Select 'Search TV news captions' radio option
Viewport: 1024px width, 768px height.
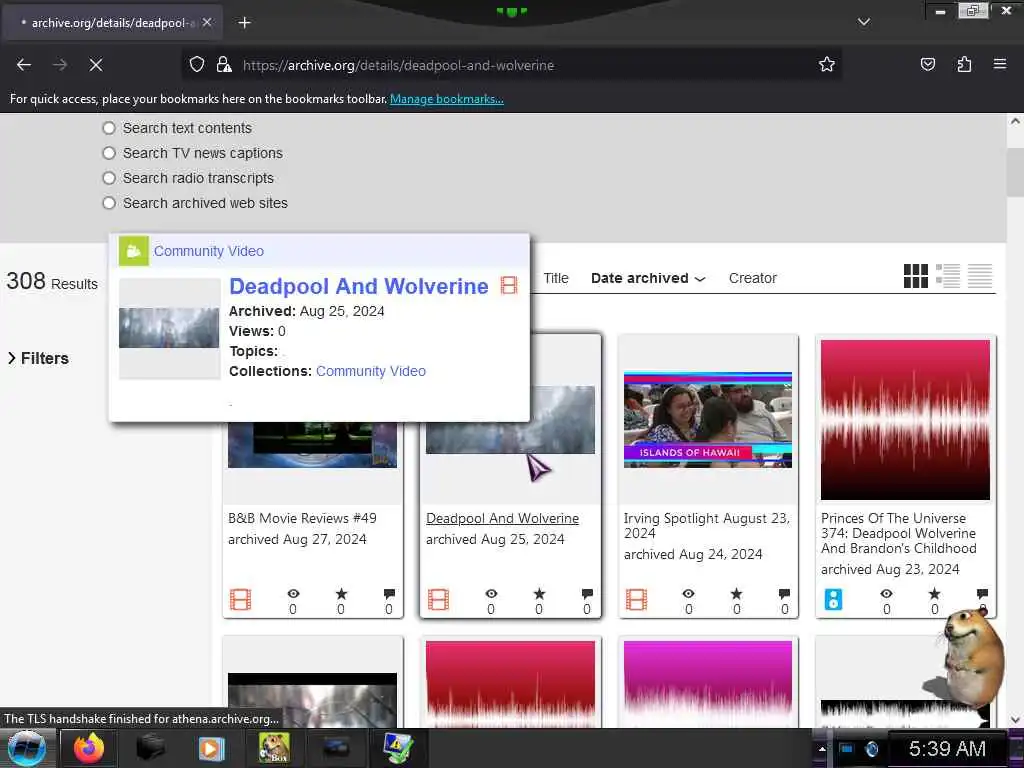coord(109,153)
